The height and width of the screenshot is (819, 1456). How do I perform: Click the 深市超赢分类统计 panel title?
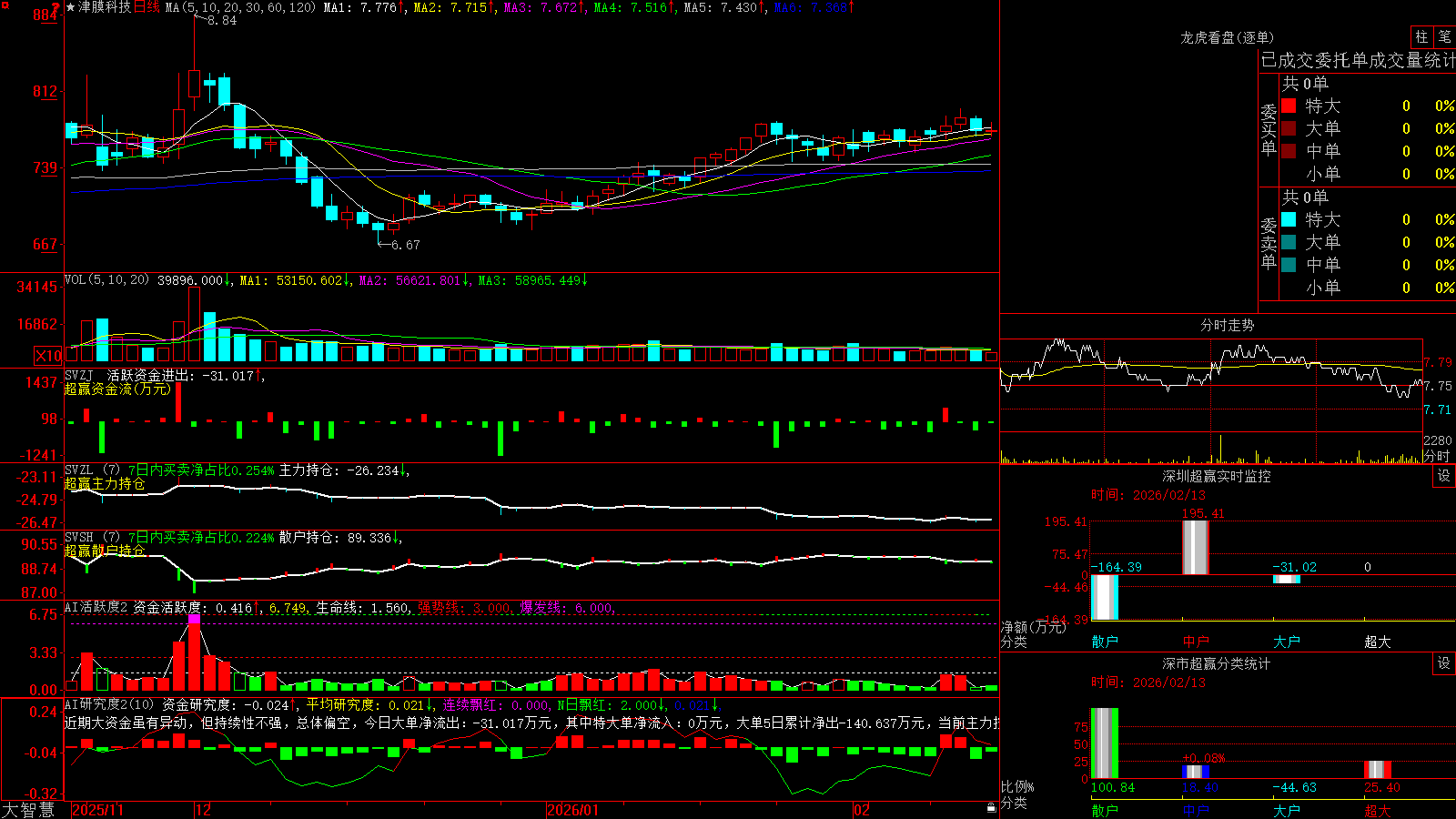(x=1216, y=663)
